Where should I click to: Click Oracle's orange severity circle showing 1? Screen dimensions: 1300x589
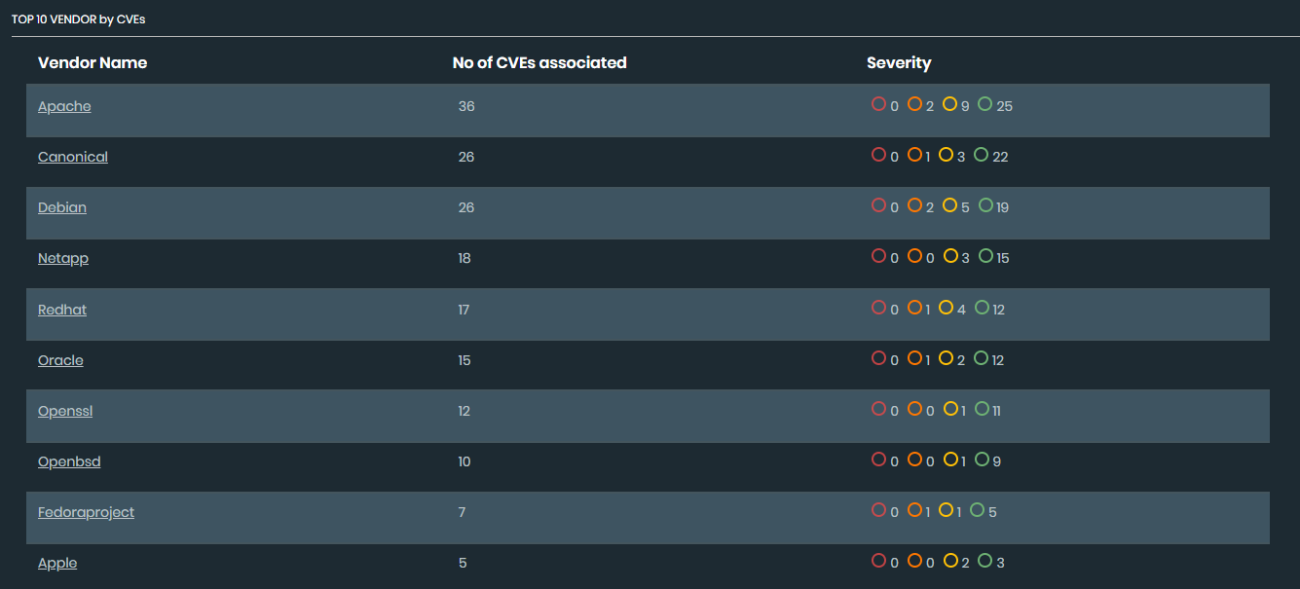pyautogui.click(x=914, y=358)
